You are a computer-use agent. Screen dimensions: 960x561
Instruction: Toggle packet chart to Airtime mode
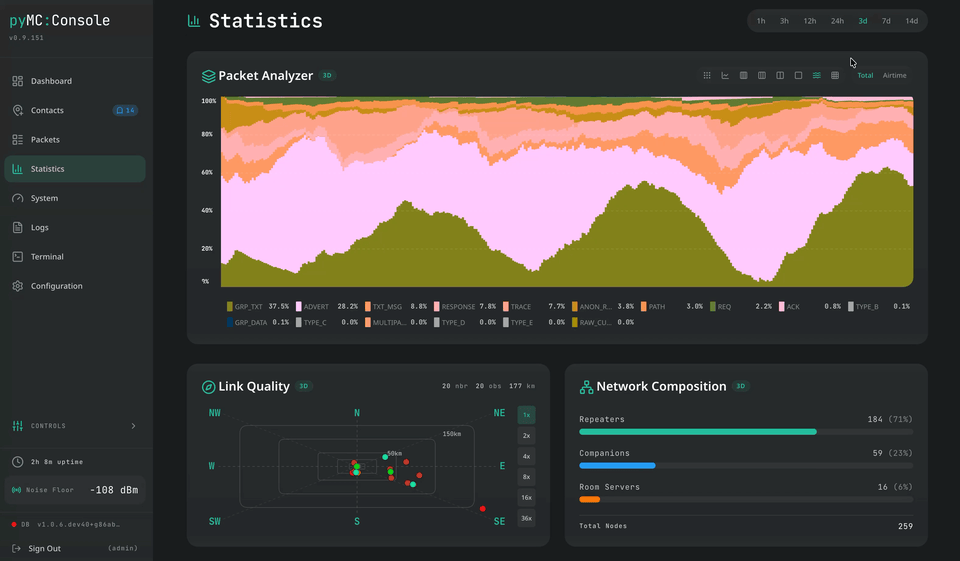point(894,75)
